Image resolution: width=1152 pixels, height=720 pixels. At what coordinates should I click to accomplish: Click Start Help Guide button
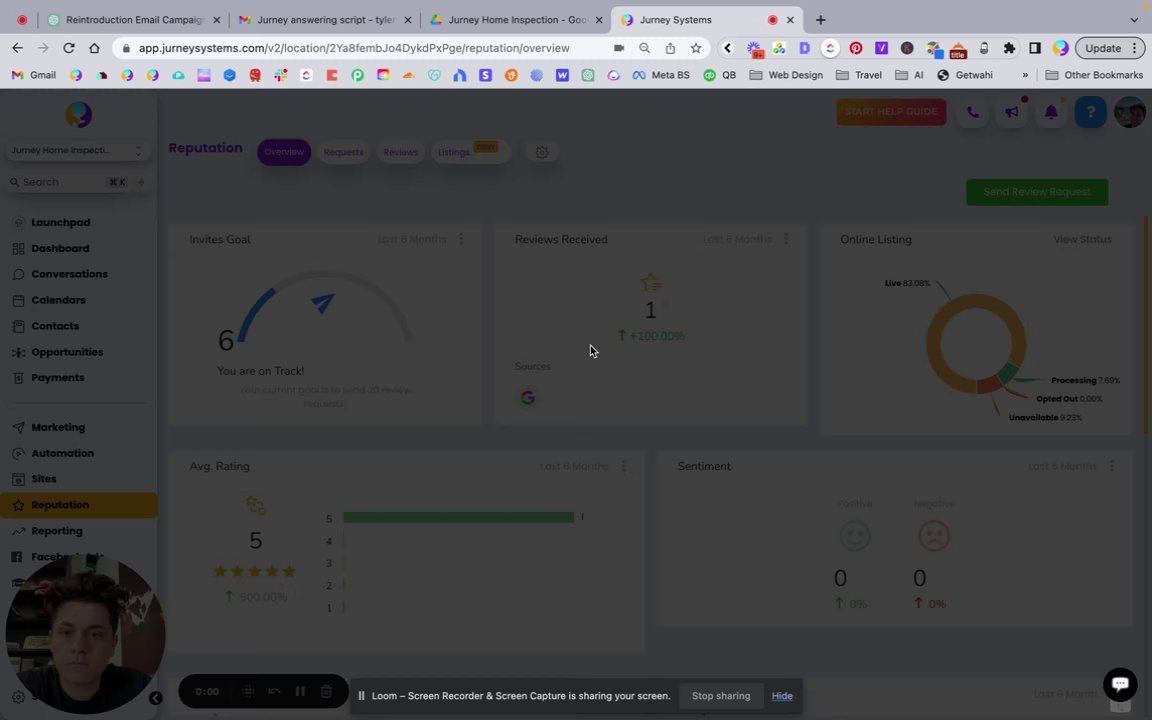pos(891,112)
